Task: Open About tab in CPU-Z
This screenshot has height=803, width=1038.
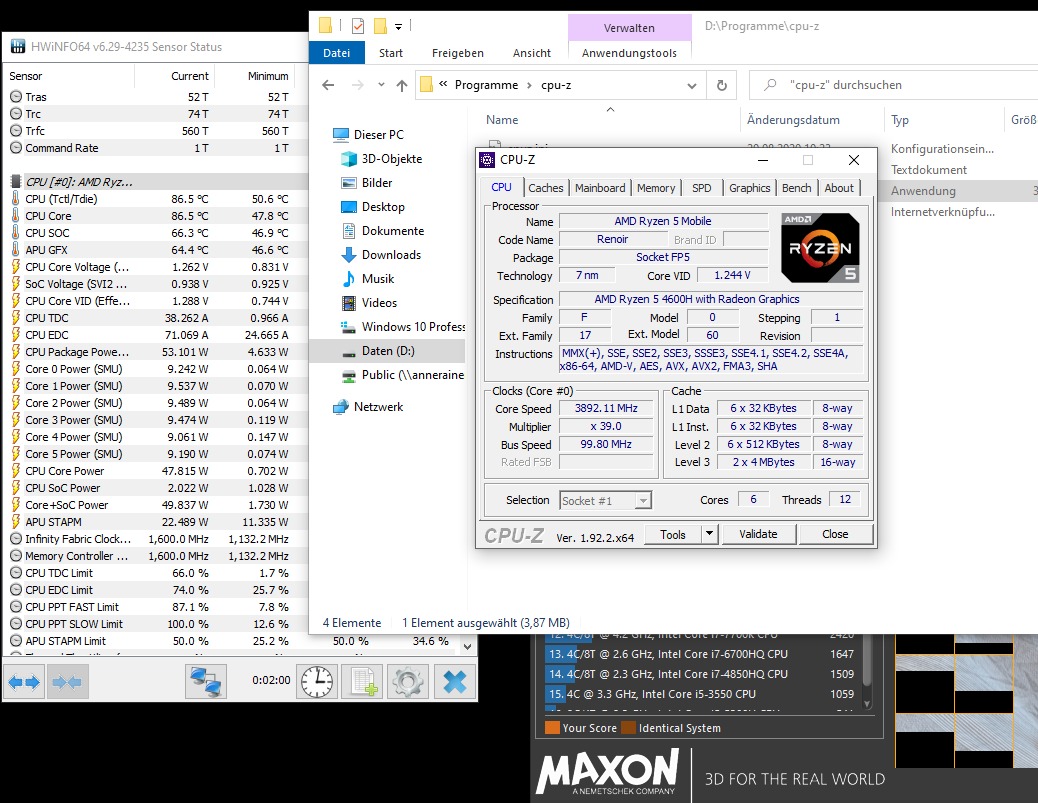Action: 839,188
